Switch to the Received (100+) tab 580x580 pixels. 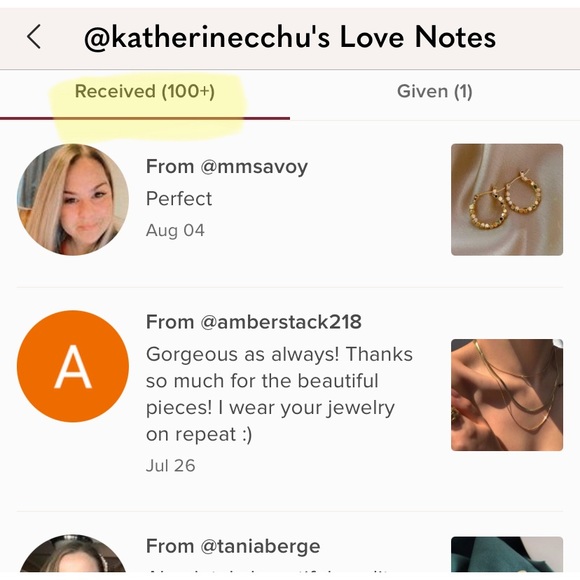(145, 91)
